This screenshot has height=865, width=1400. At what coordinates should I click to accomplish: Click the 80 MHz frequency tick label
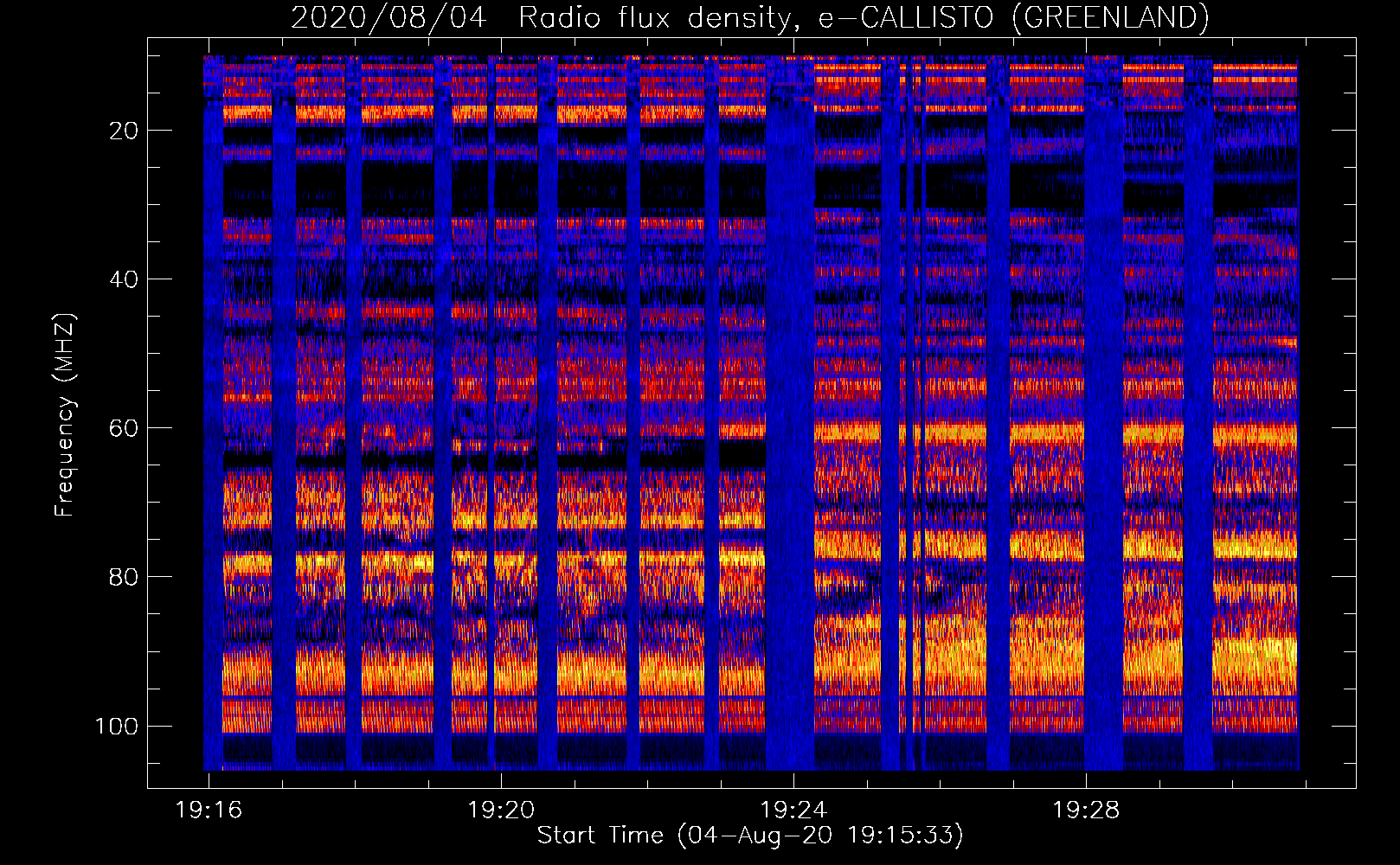coord(124,577)
